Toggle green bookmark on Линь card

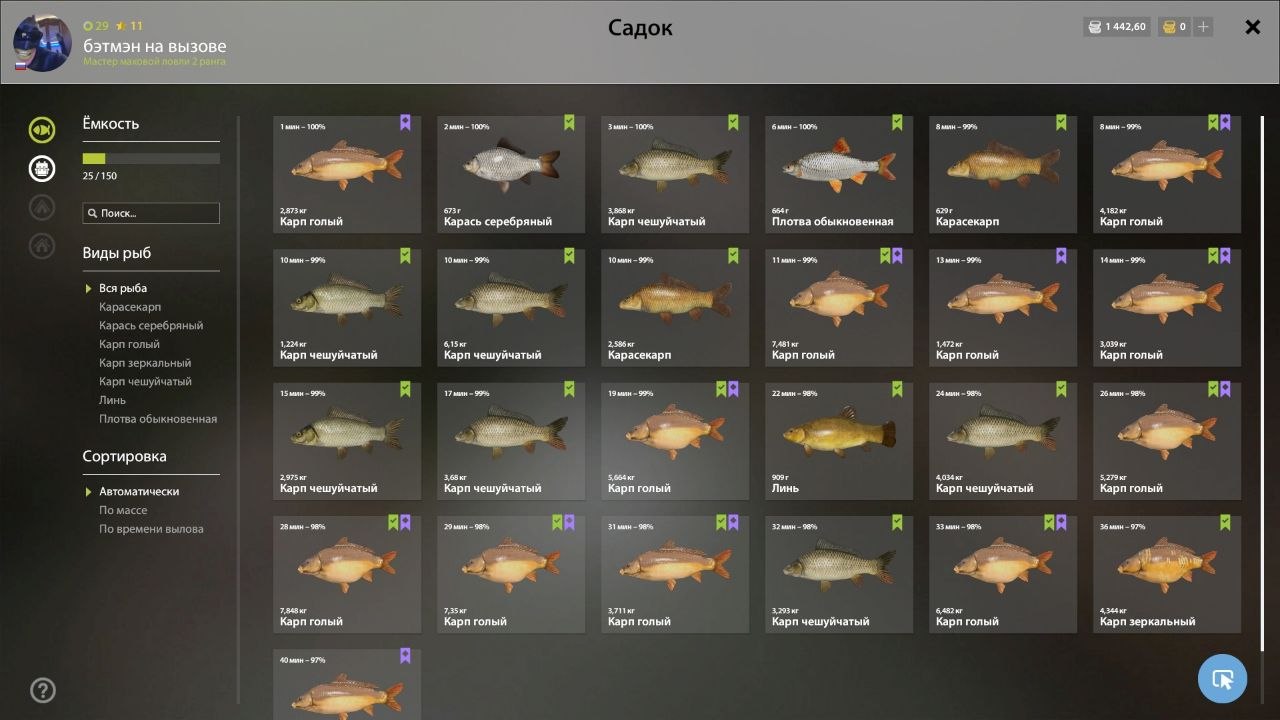click(x=897, y=389)
